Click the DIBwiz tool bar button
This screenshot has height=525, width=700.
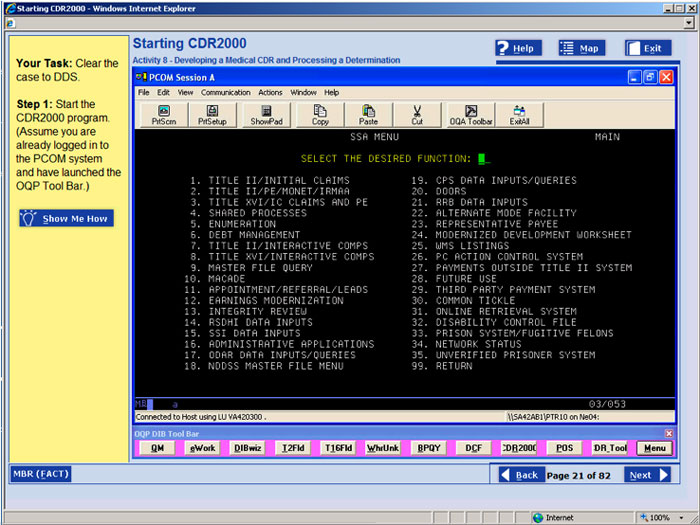pyautogui.click(x=247, y=448)
